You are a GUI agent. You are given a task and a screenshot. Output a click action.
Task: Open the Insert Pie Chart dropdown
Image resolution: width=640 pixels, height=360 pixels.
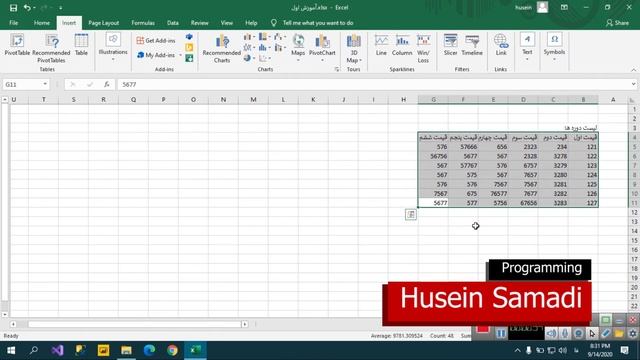[x=249, y=58]
